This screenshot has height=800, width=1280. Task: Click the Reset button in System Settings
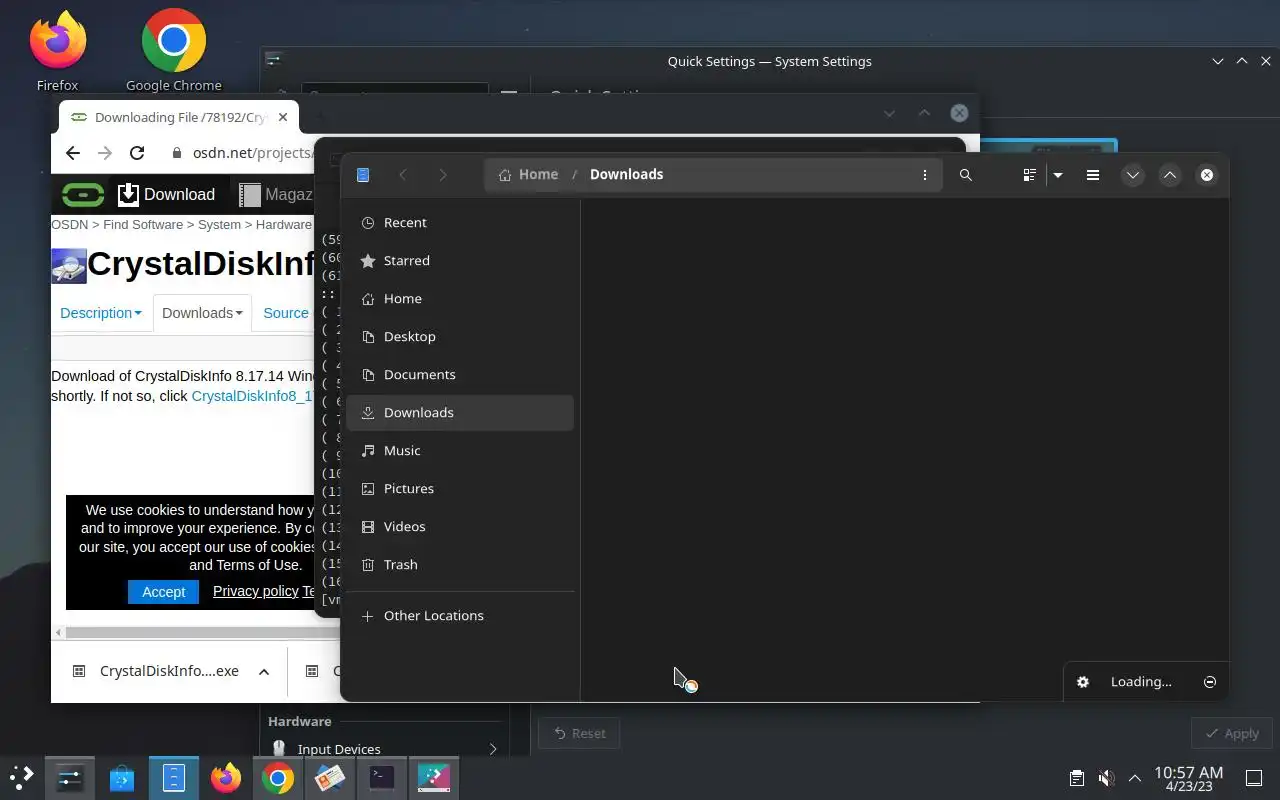coord(579,733)
